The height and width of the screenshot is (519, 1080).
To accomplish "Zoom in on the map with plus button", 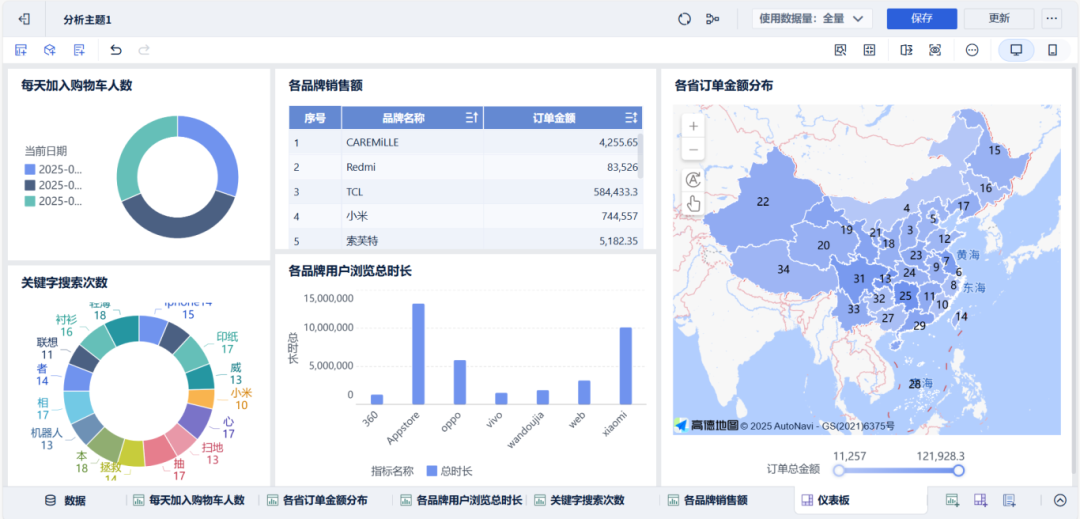I will click(x=693, y=126).
